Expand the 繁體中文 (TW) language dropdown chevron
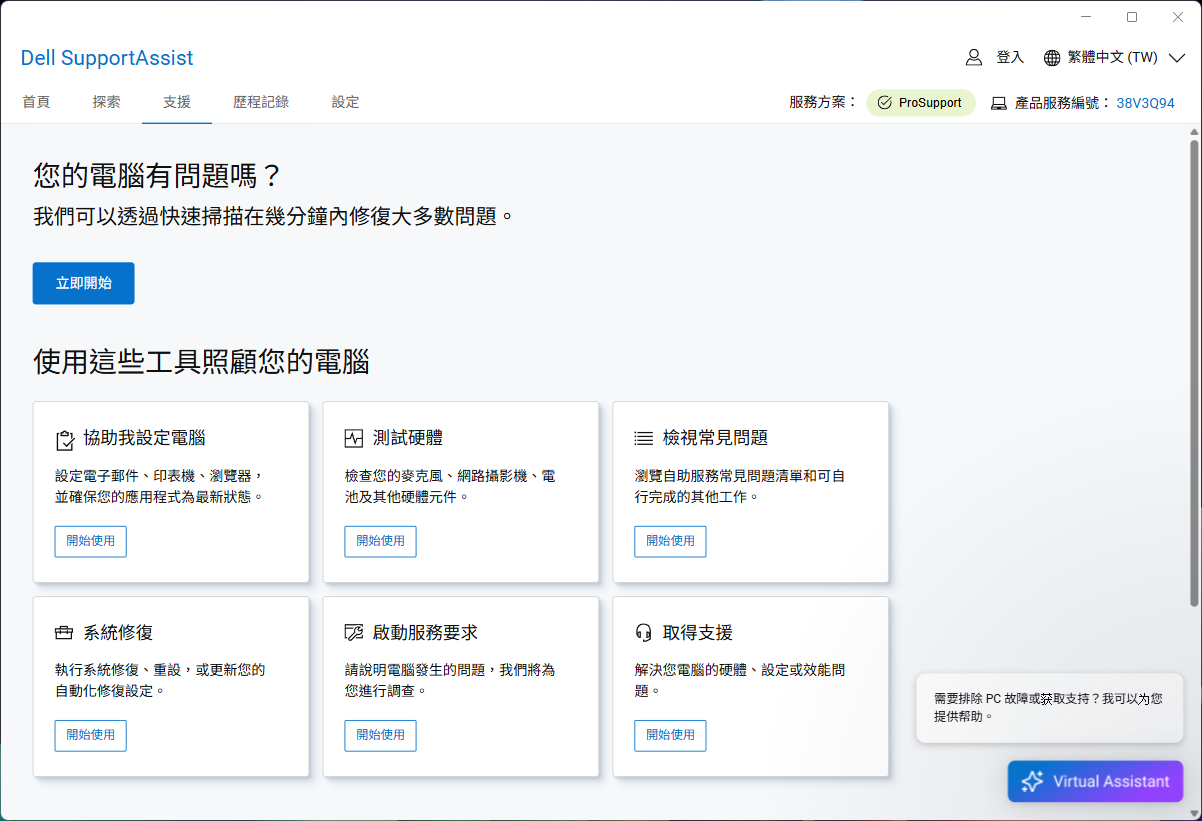The height and width of the screenshot is (821, 1202). click(1177, 58)
